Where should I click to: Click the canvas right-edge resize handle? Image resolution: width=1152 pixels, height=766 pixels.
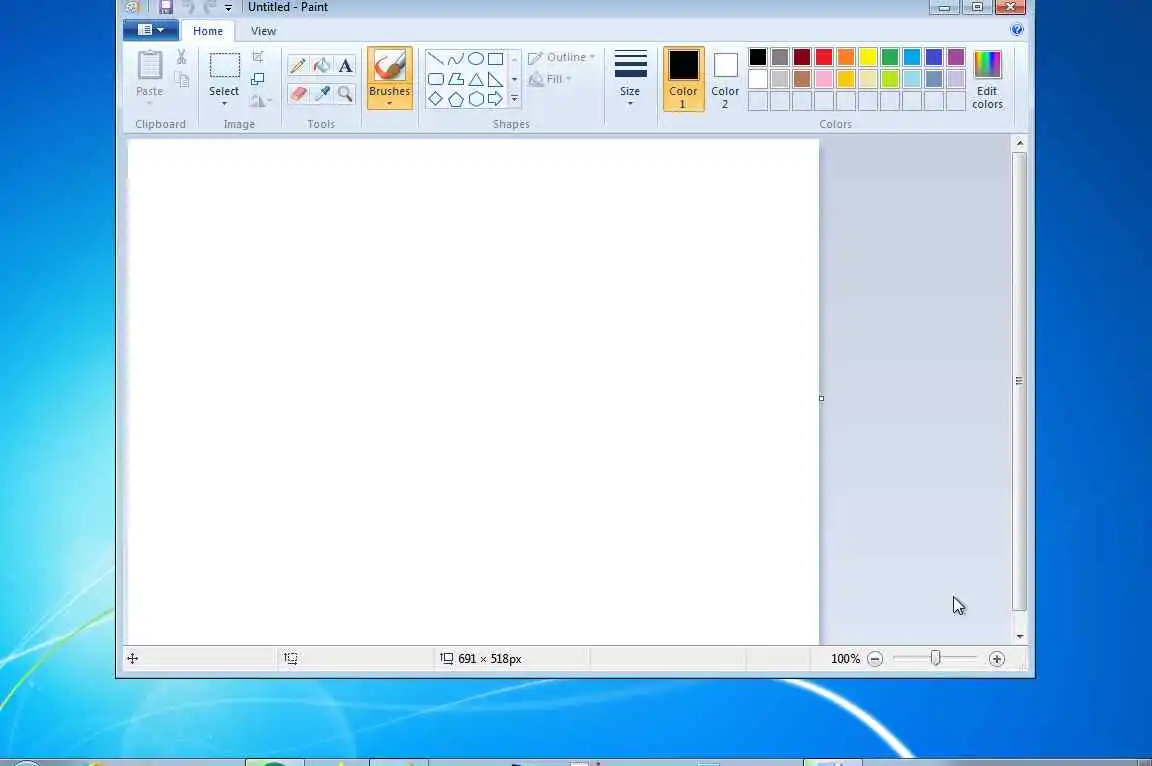click(x=821, y=398)
